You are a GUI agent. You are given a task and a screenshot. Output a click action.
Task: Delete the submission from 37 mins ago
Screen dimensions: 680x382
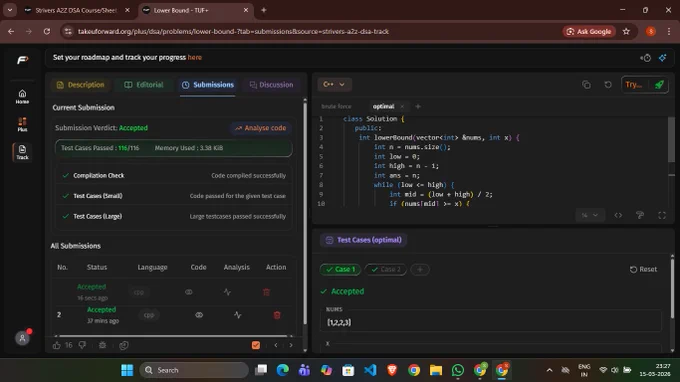coord(277,315)
